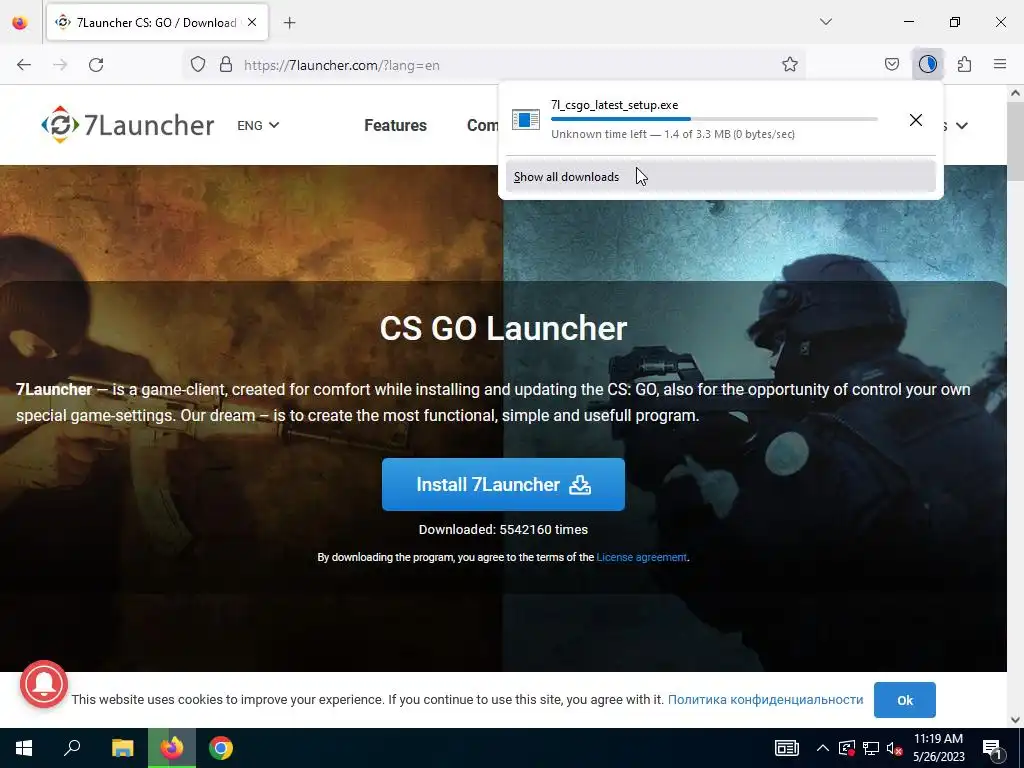Open the Windows Start menu
Screen dimensions: 1024x768
(x=24, y=748)
